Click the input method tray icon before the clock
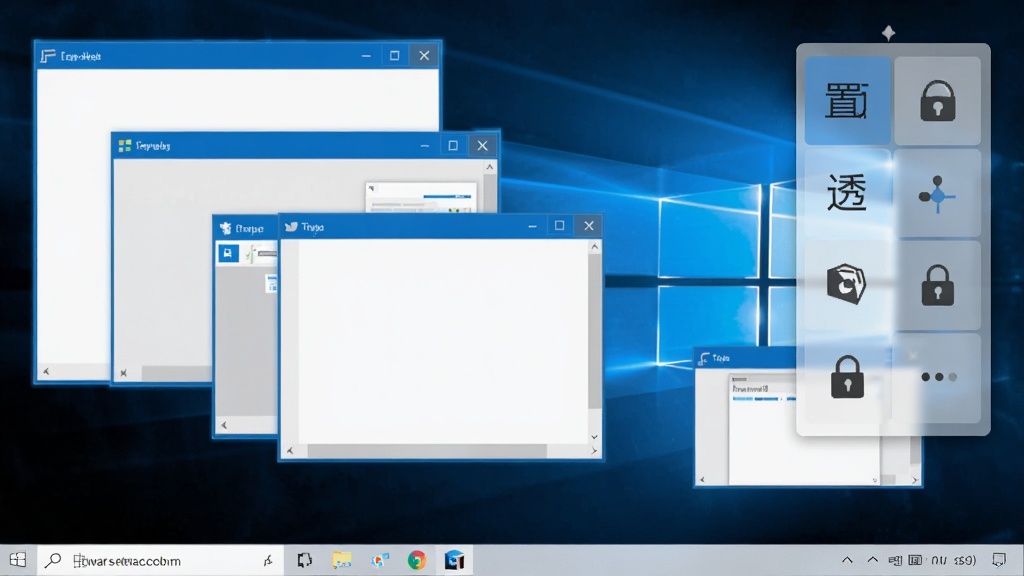The image size is (1024, 576). click(916, 560)
